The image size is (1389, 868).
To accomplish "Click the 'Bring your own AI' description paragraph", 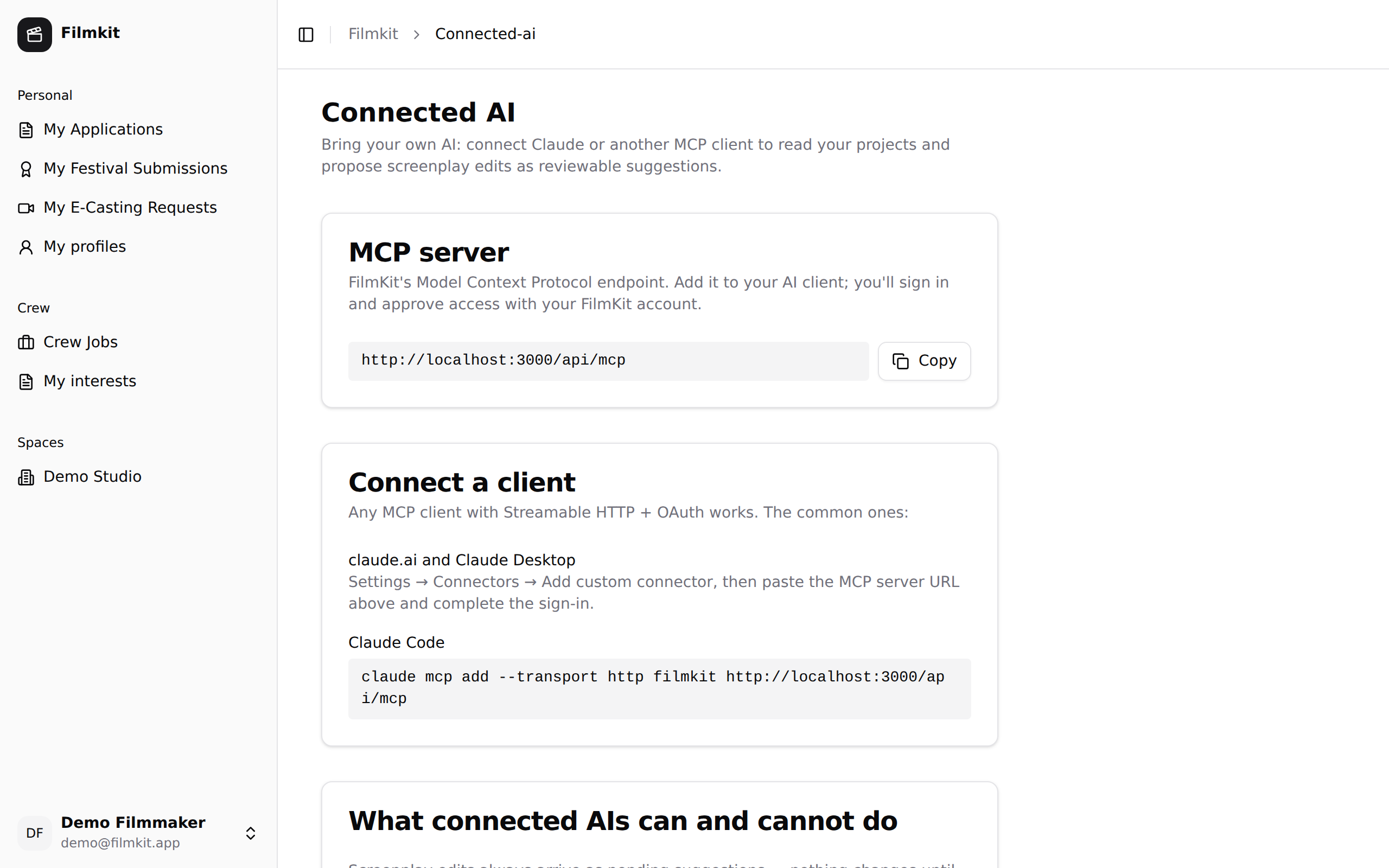I will click(635, 155).
